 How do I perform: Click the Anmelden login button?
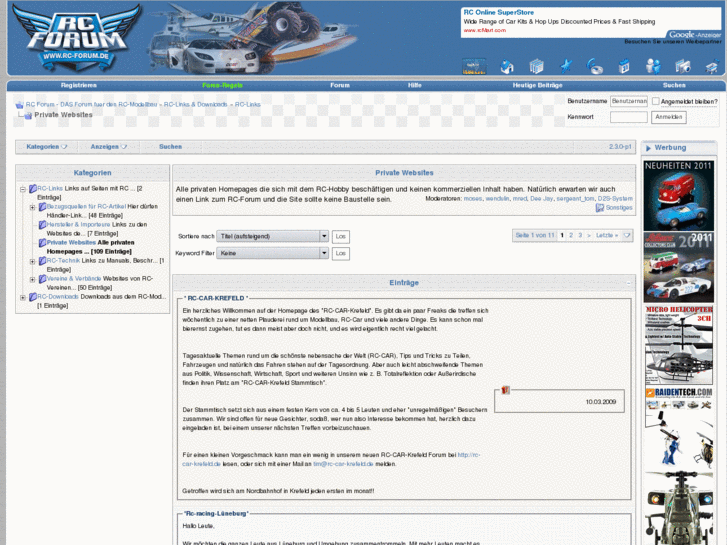(669, 117)
